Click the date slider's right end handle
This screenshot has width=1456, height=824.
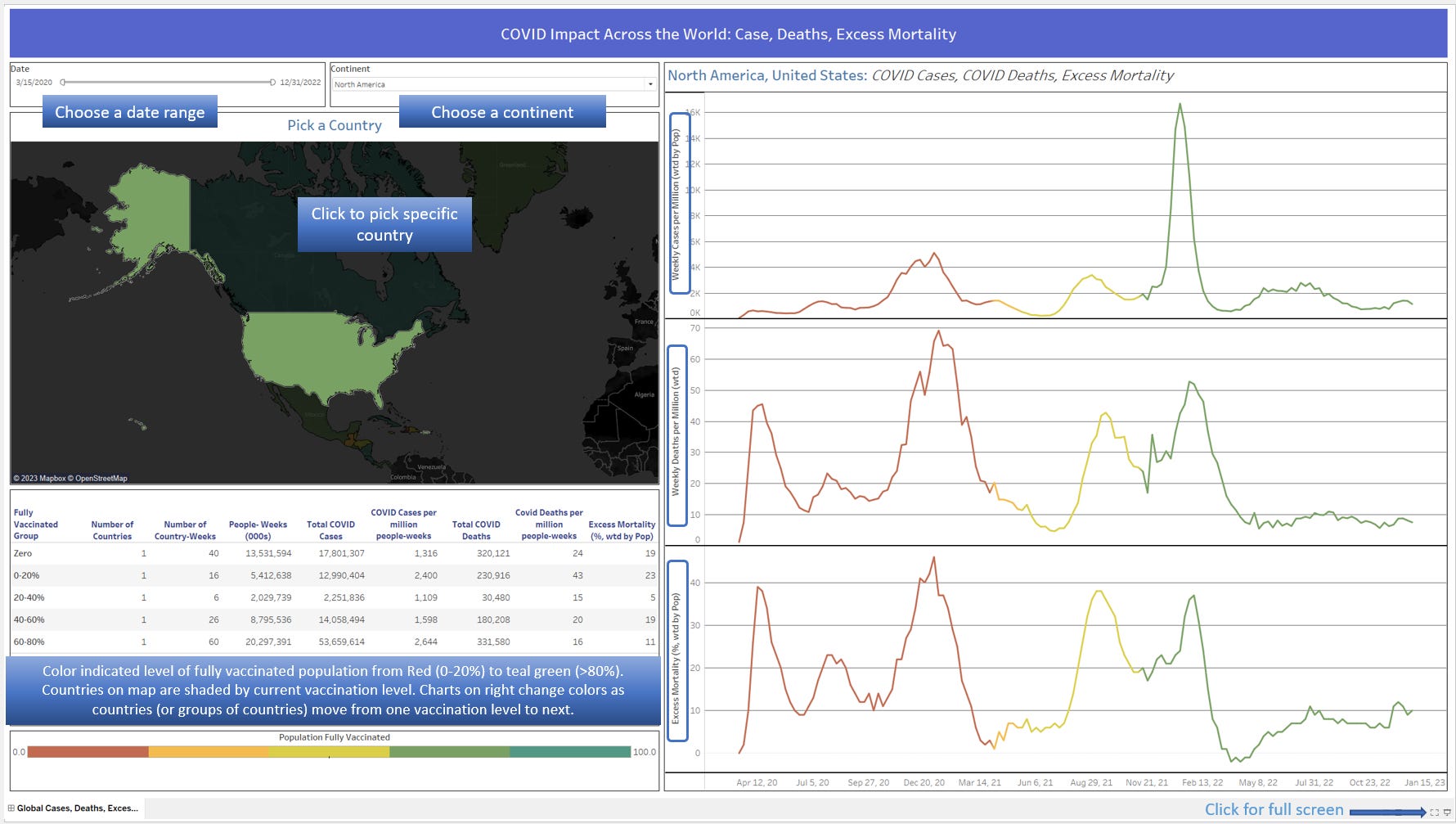272,82
